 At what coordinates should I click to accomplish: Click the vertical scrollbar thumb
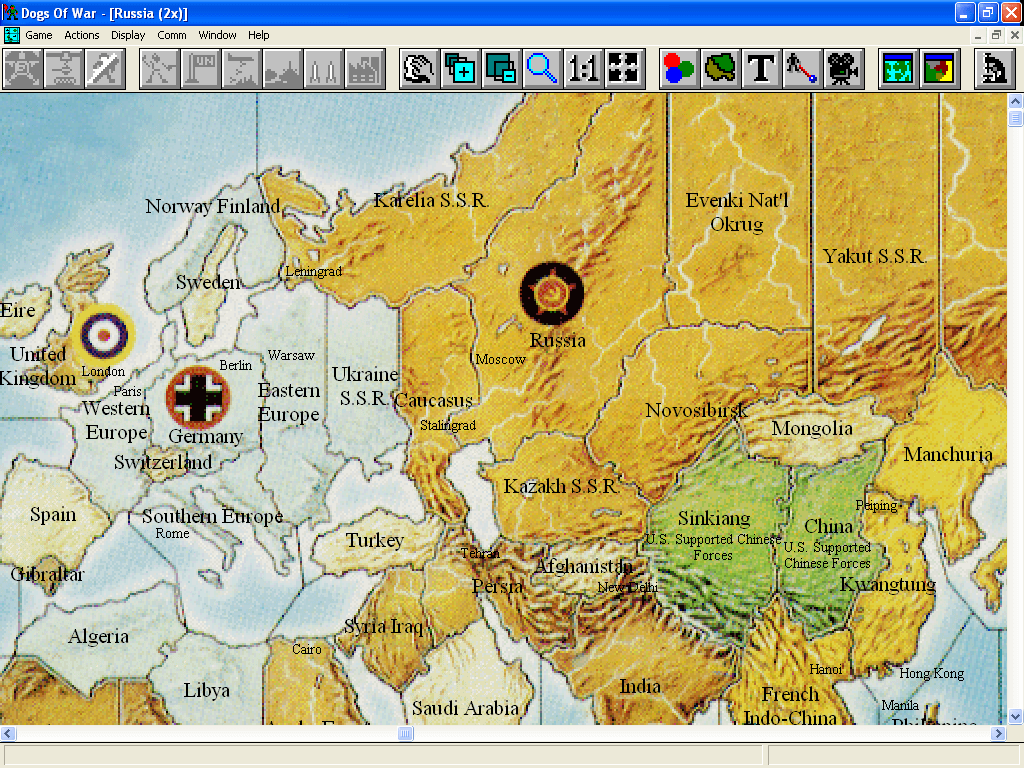[x=1015, y=118]
